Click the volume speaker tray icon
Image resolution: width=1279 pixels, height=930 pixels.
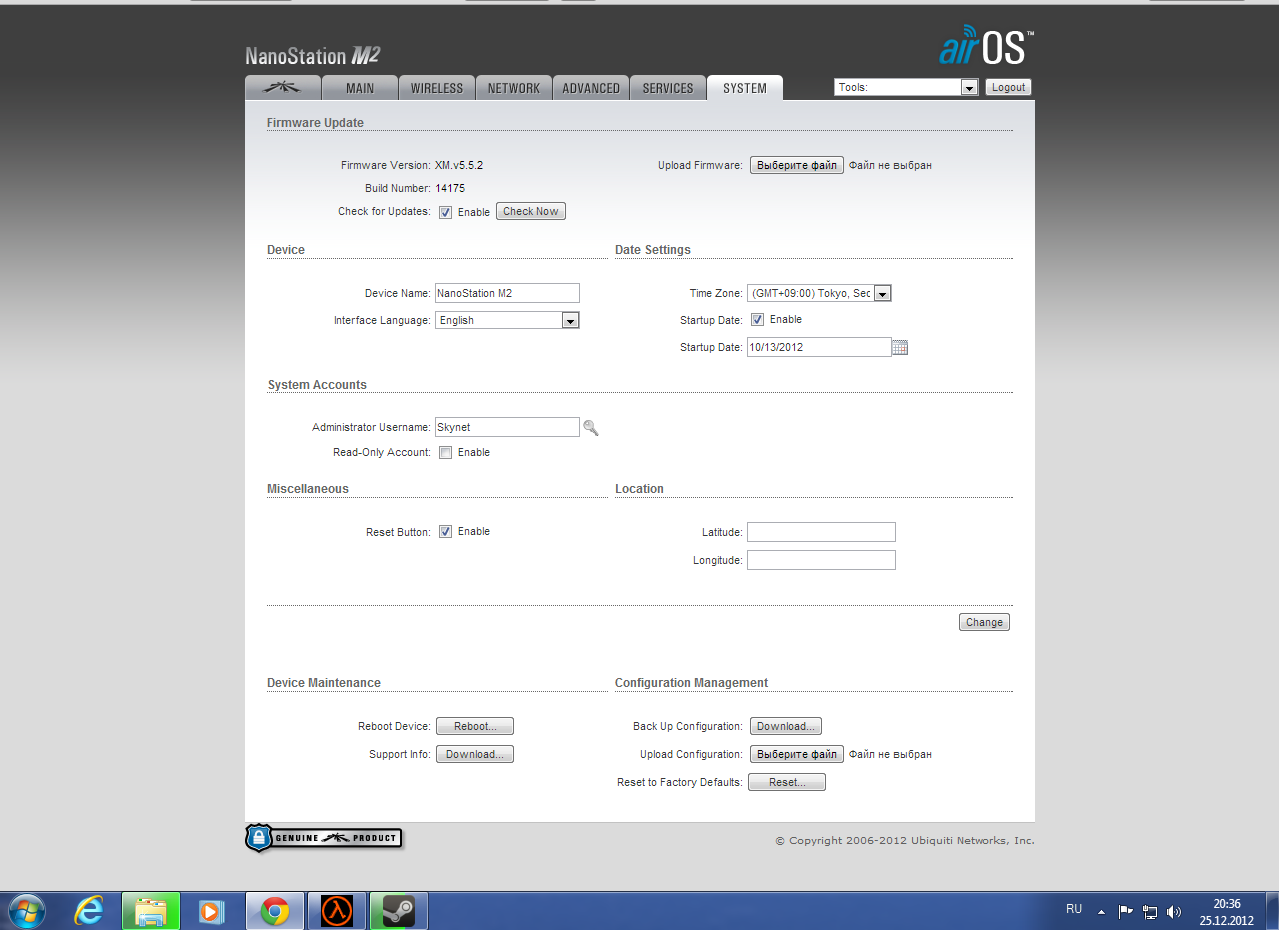click(1174, 912)
